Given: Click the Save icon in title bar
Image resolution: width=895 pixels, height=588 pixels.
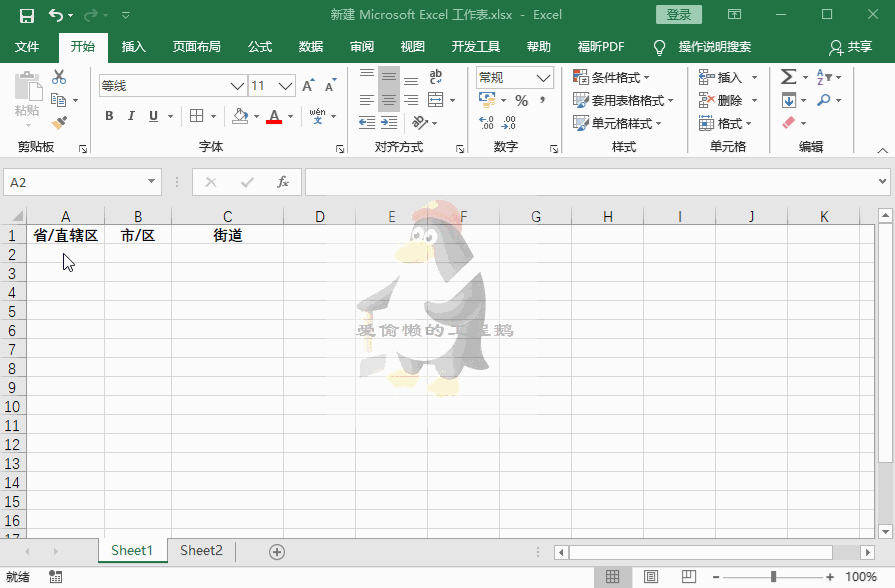Looking at the screenshot, I should pyautogui.click(x=26, y=15).
